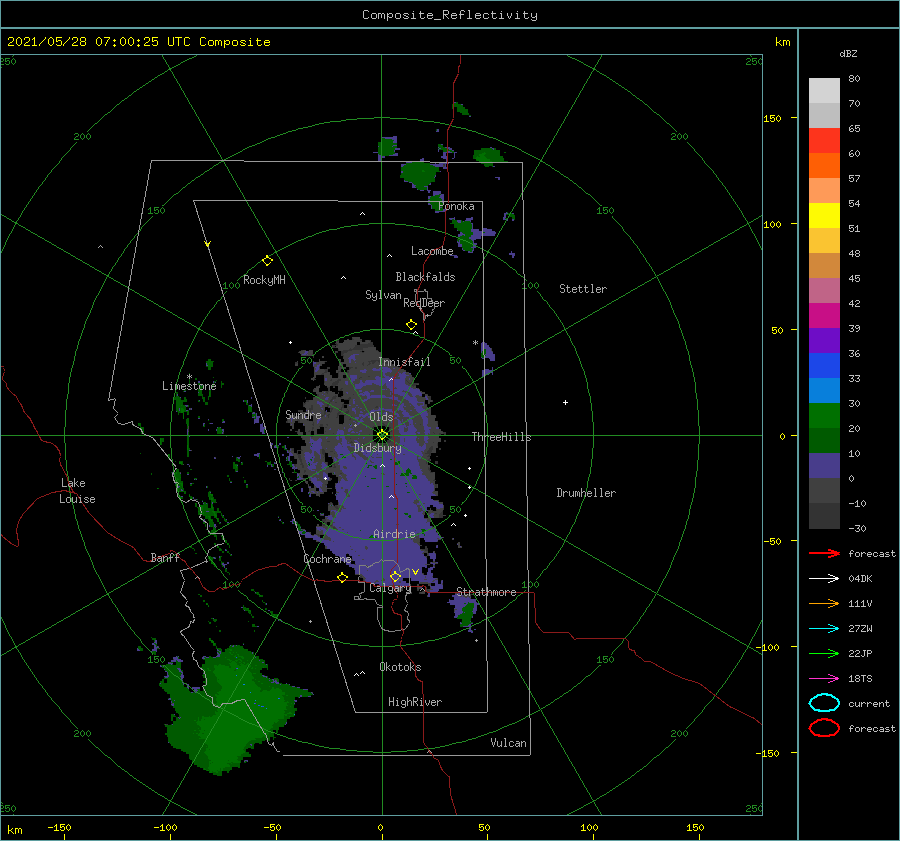Click the Vulcan label
Image resolution: width=900 pixels, height=841 pixels.
[x=508, y=743]
